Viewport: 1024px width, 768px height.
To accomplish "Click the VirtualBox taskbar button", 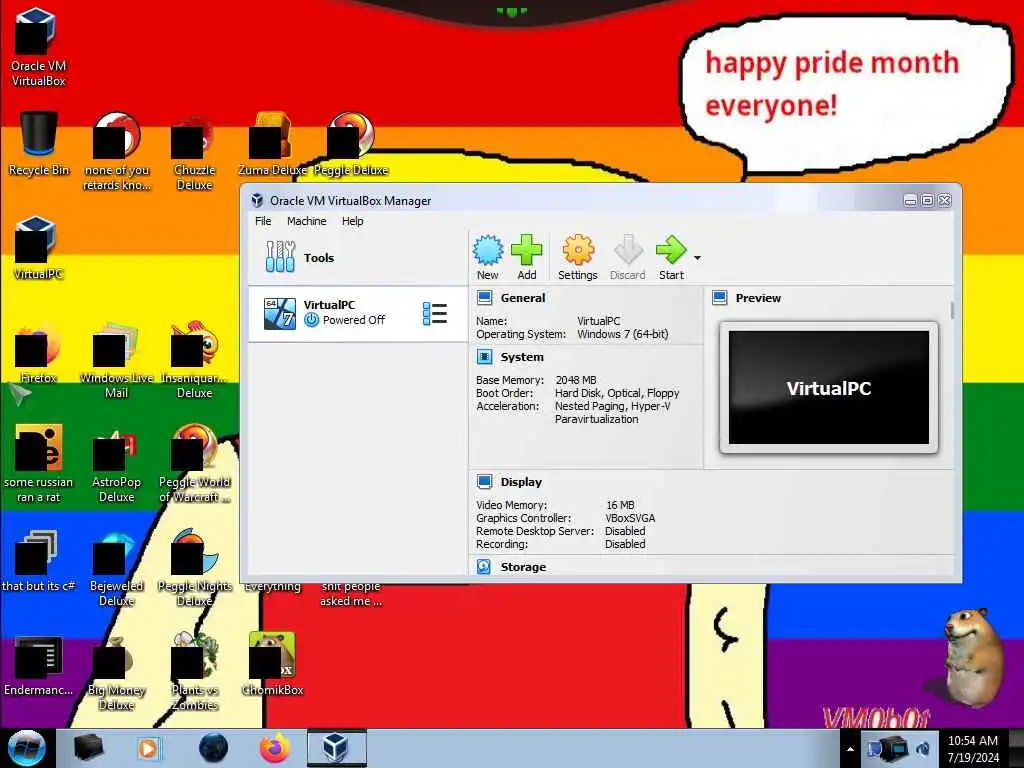I will [336, 748].
